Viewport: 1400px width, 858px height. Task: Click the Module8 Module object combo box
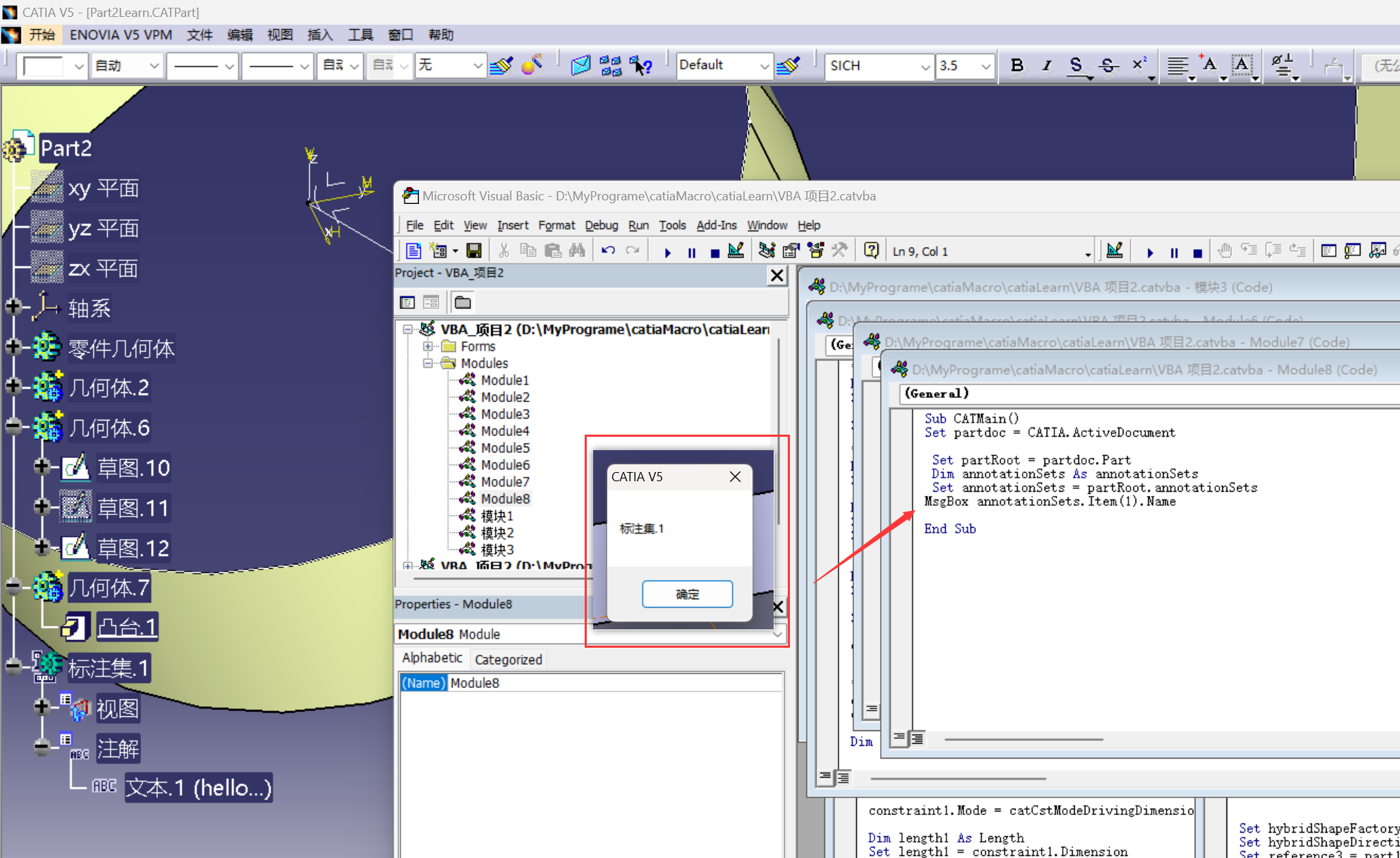click(x=591, y=634)
